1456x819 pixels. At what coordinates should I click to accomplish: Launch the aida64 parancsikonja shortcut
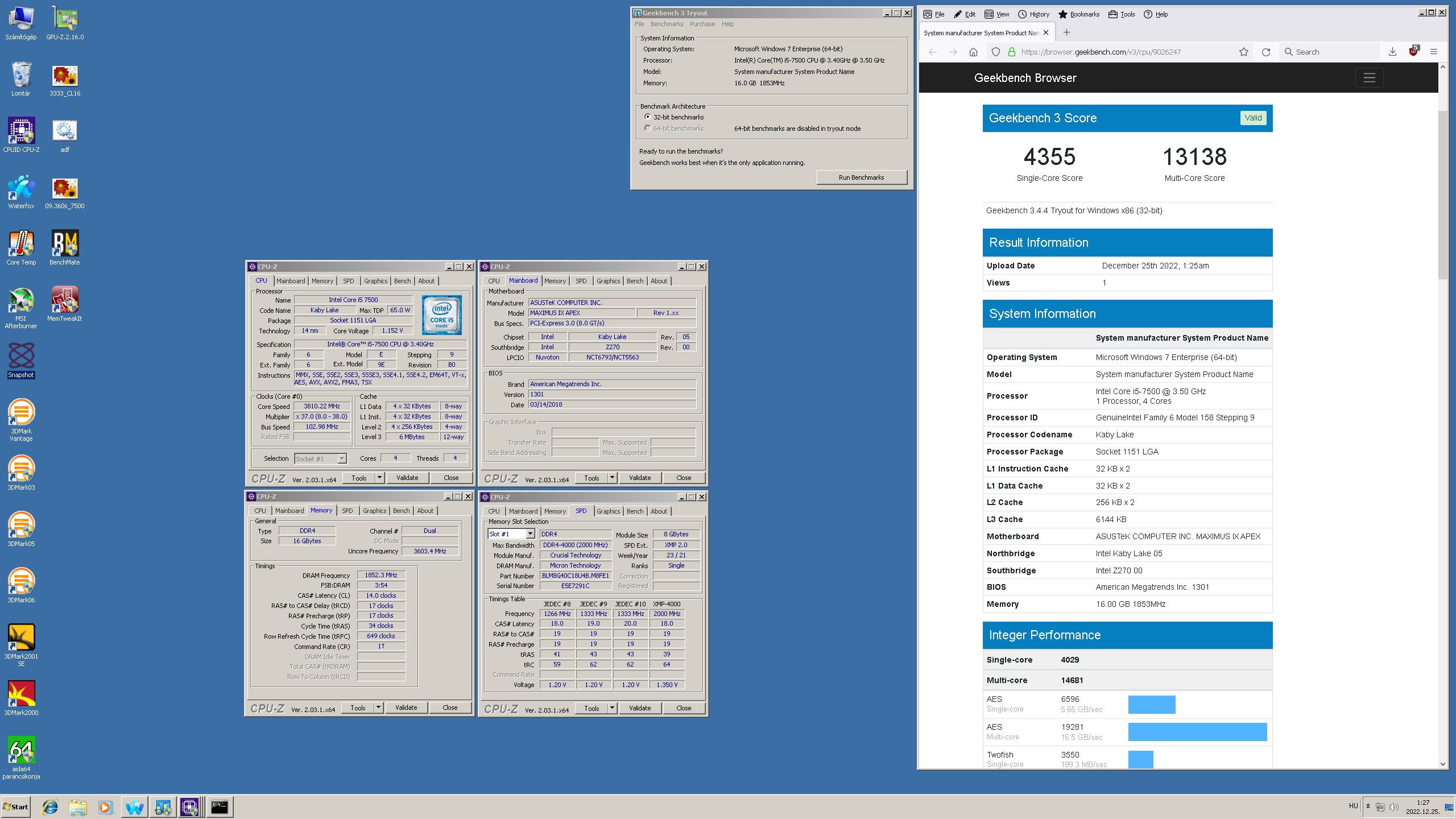[21, 758]
